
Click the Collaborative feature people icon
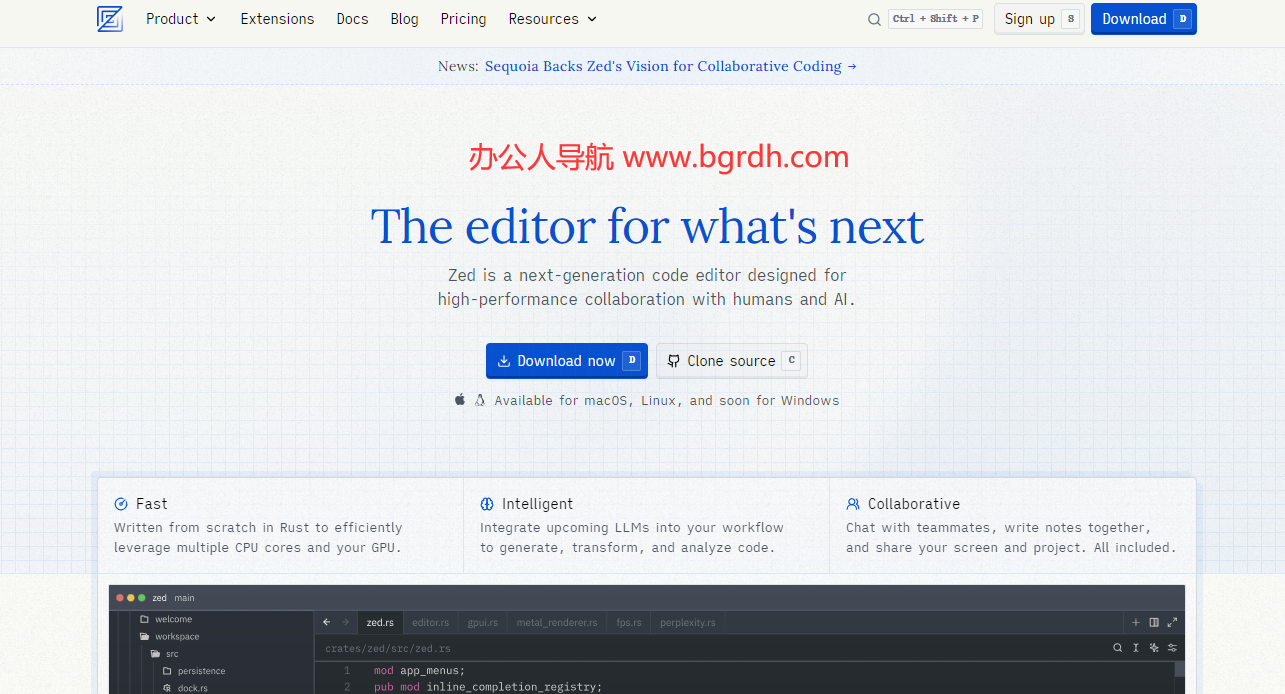(853, 504)
